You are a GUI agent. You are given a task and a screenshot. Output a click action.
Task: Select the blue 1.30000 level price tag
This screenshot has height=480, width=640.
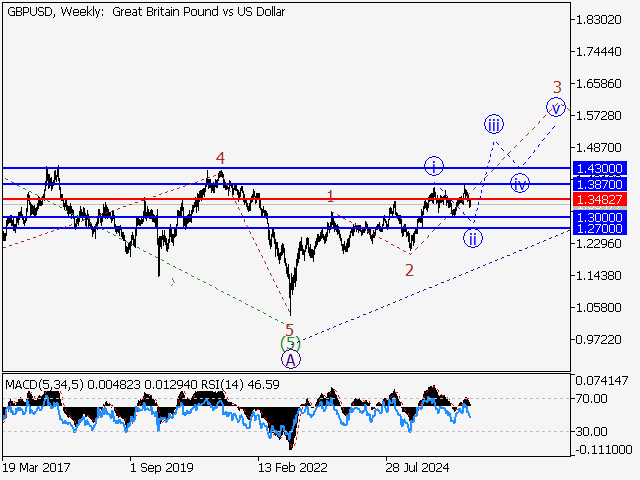[x=599, y=217]
